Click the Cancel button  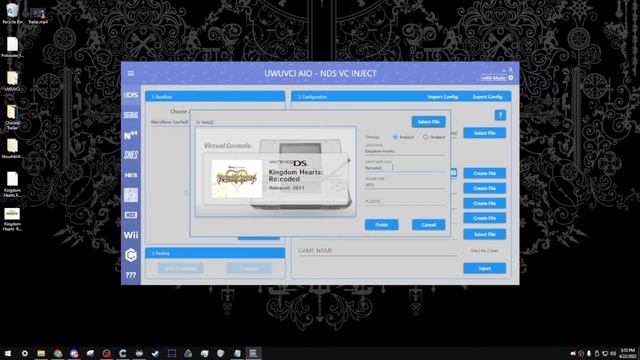(429, 225)
